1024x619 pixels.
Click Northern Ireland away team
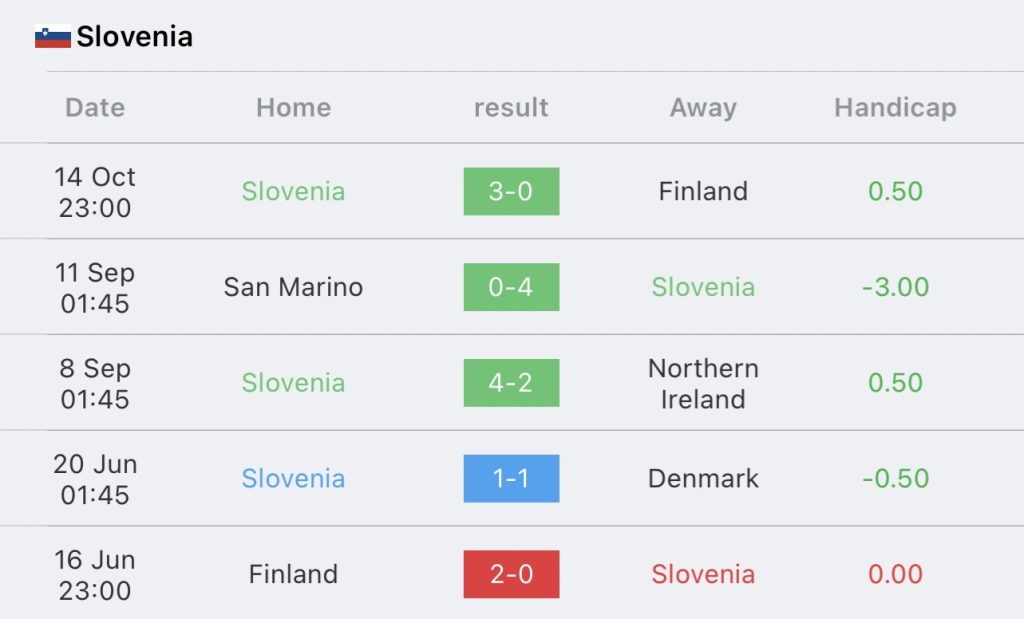tap(703, 384)
